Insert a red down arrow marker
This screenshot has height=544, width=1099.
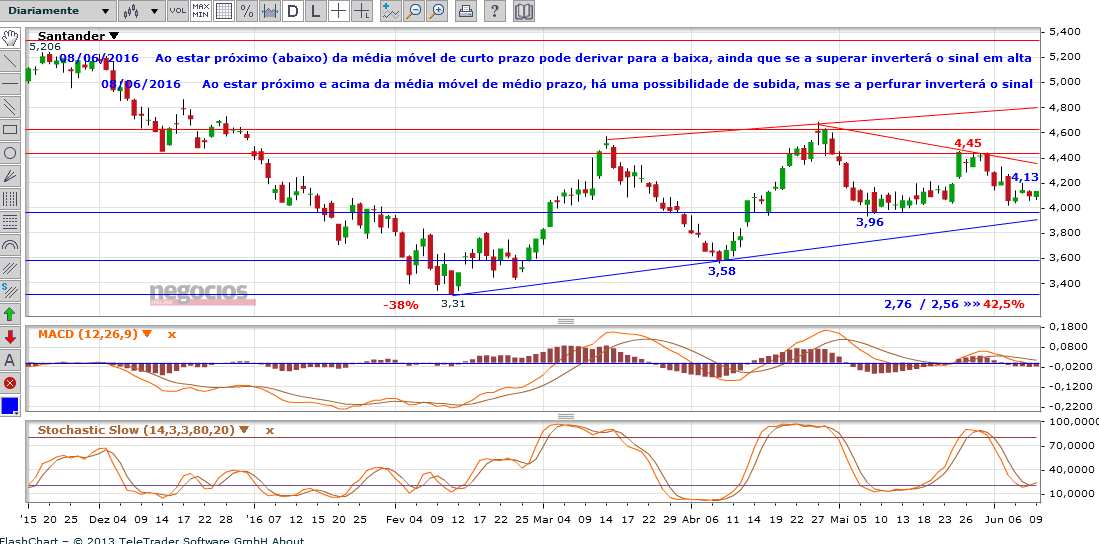pos(11,337)
